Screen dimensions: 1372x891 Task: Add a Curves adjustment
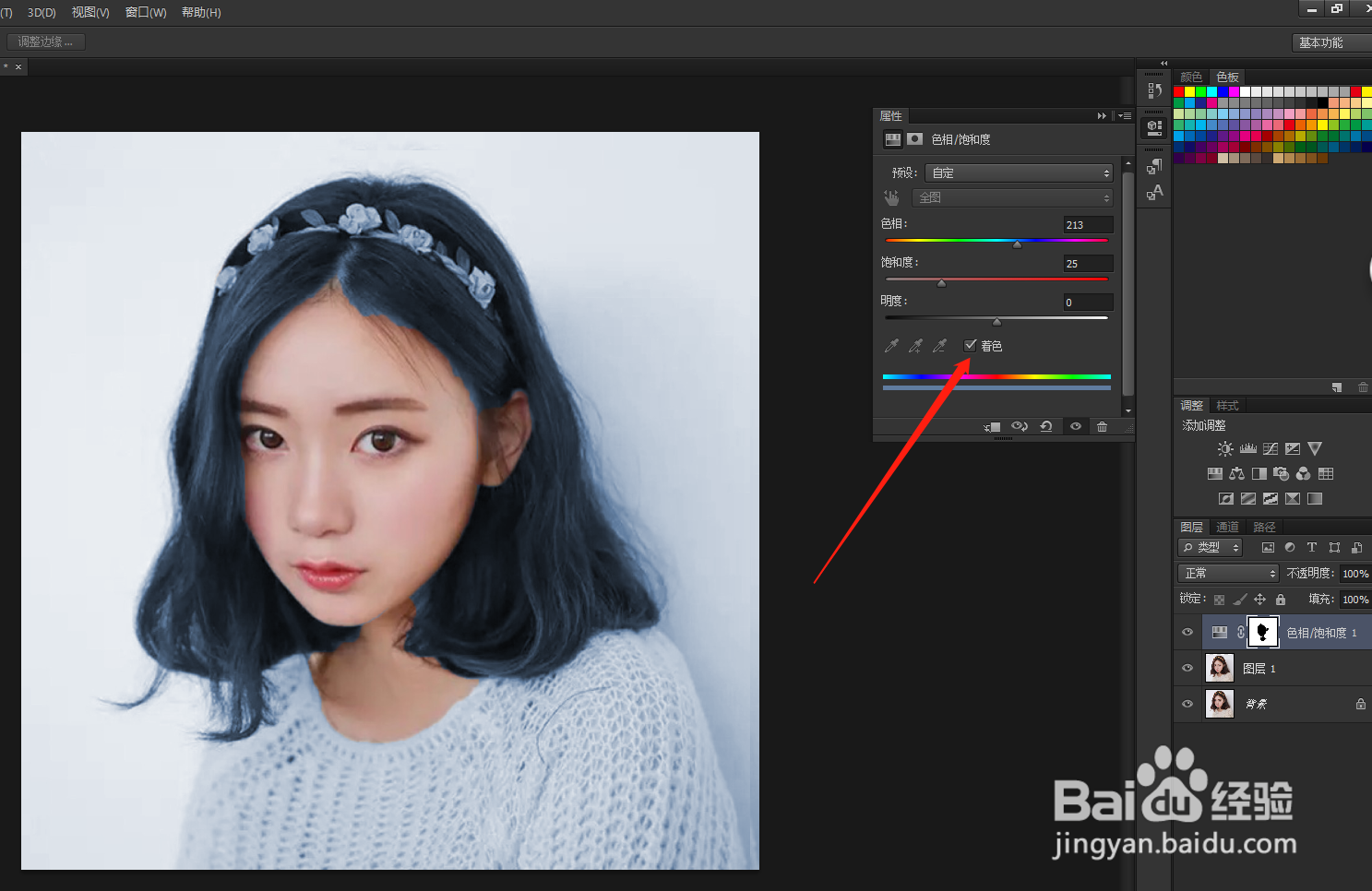coord(1271,449)
